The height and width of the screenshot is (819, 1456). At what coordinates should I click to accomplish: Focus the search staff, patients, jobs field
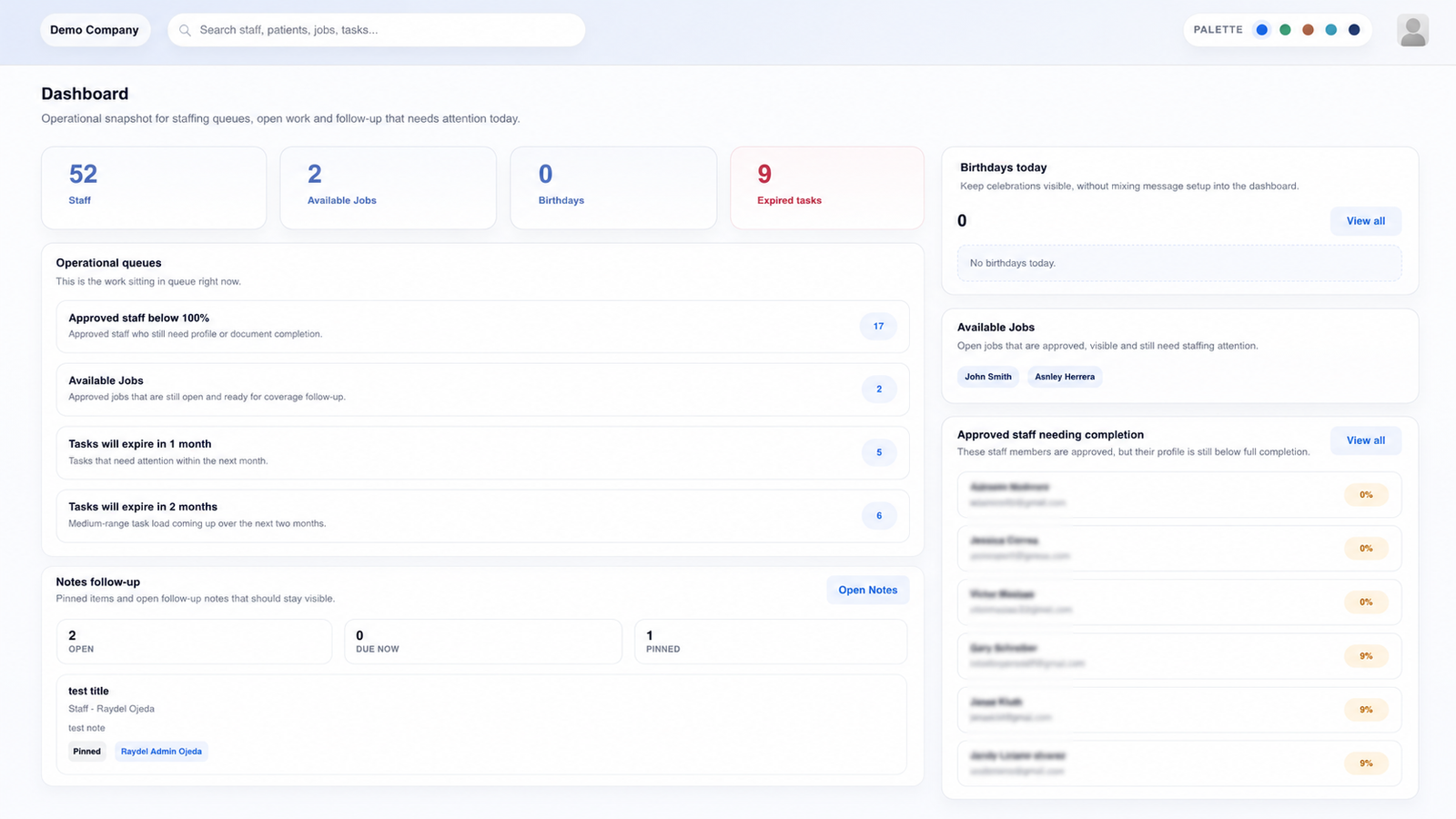[x=377, y=30]
